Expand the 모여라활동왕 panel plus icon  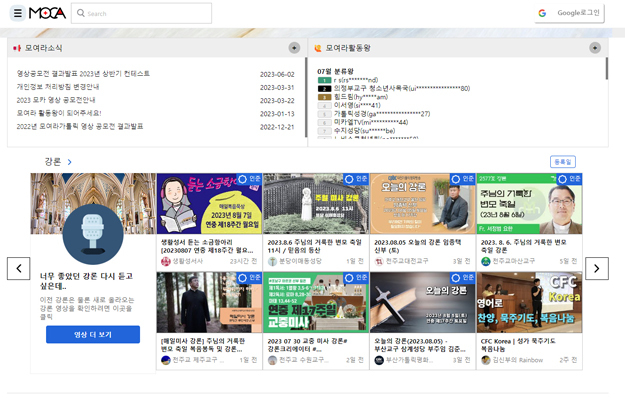click(x=595, y=48)
